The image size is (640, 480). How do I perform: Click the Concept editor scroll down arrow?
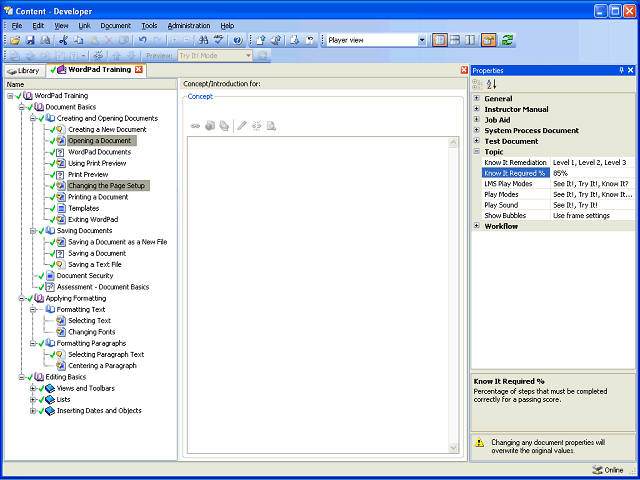click(x=453, y=447)
